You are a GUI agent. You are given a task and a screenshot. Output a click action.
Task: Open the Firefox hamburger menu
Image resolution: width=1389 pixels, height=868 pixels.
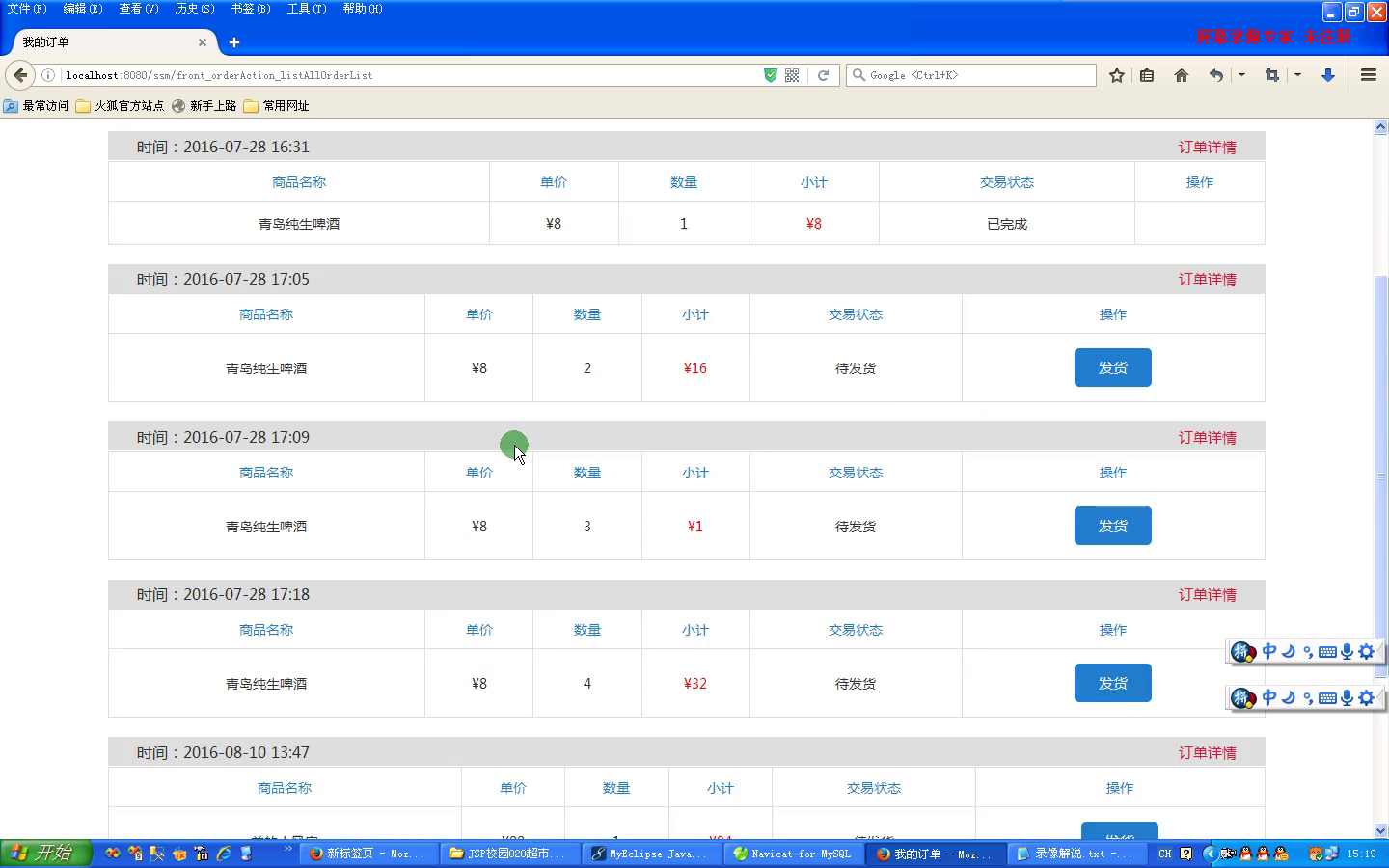click(1369, 75)
